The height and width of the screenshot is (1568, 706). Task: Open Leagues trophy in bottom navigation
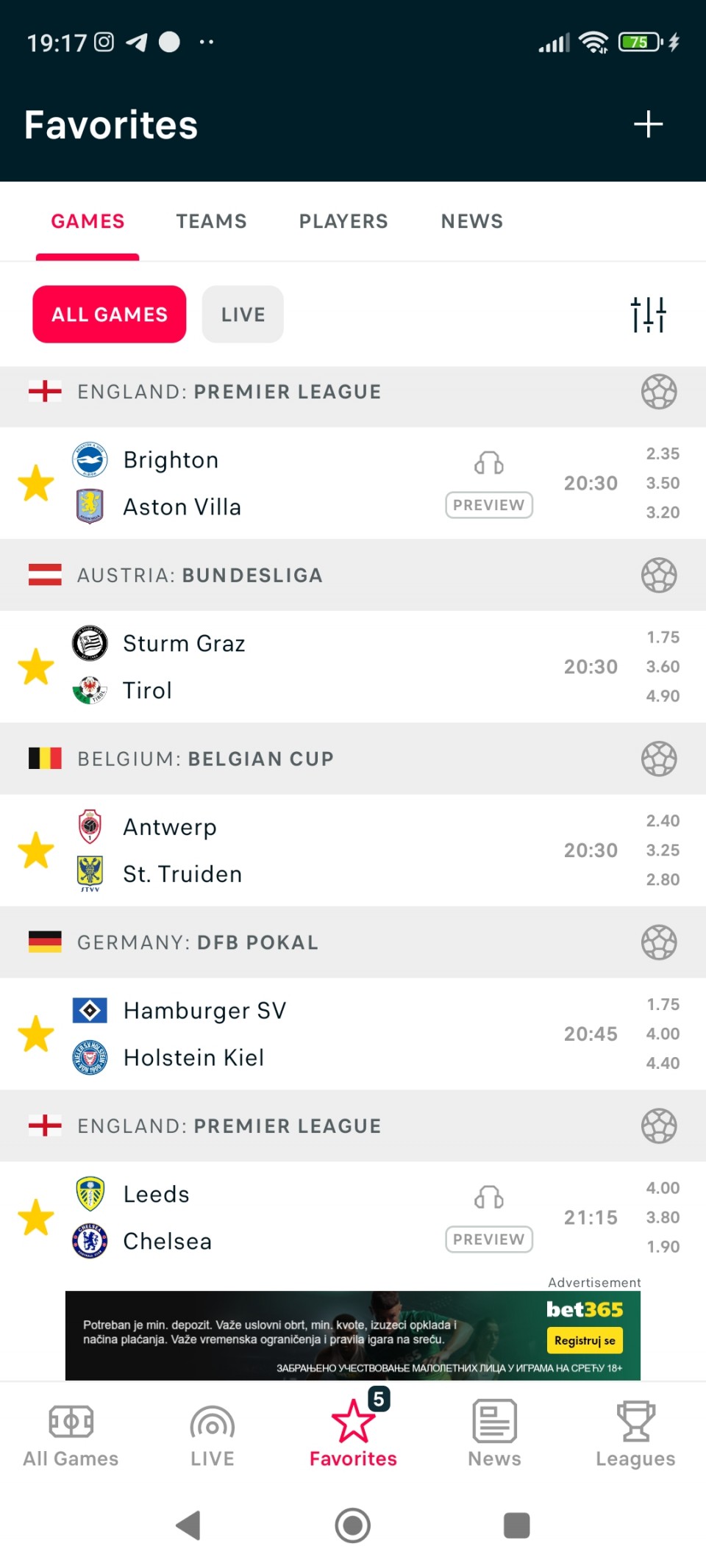[x=635, y=1433]
